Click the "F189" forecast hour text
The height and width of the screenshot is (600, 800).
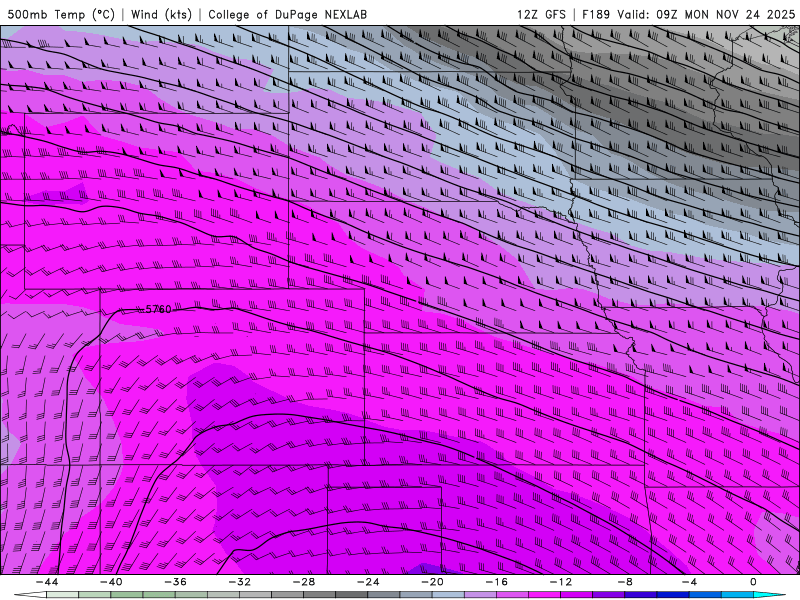click(x=596, y=14)
